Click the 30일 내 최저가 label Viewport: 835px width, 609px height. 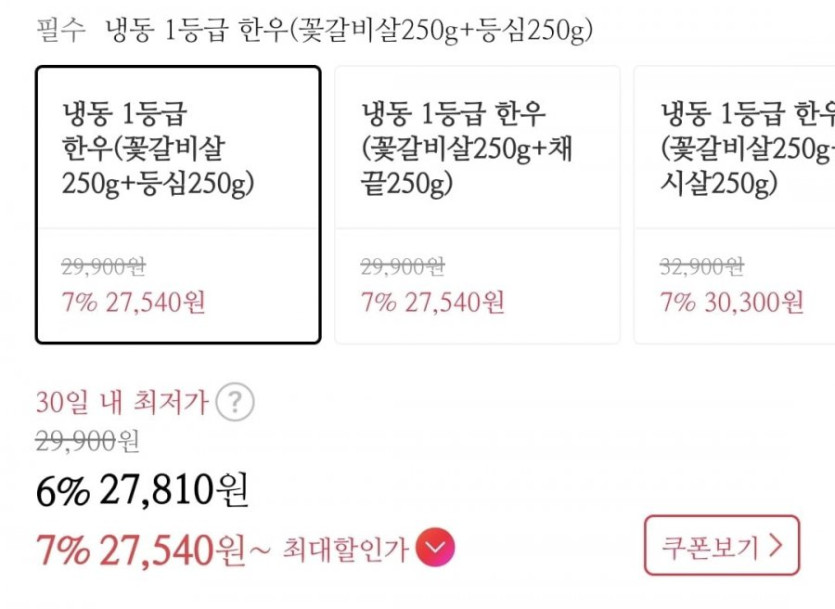coord(122,403)
